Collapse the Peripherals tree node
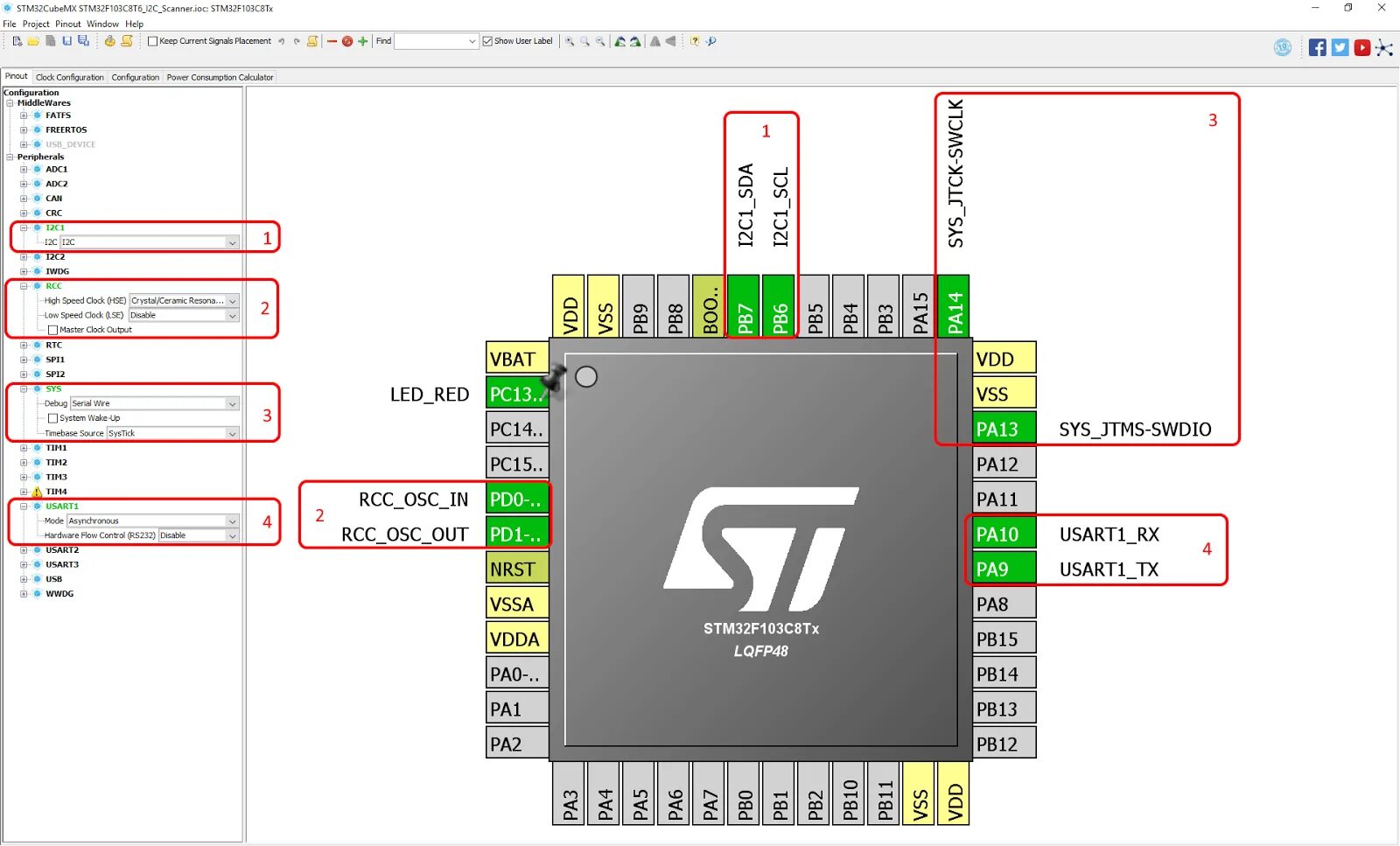 (10, 157)
